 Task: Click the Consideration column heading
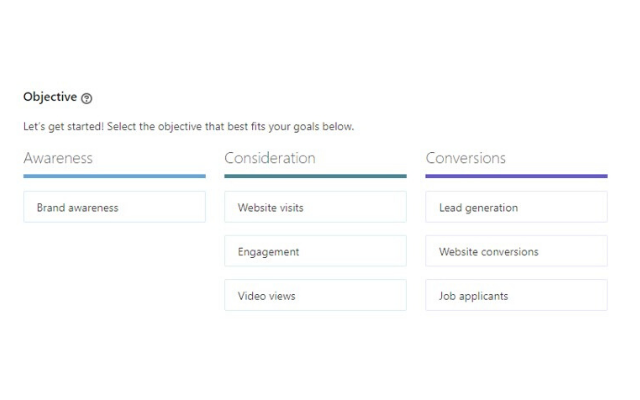pyautogui.click(x=270, y=158)
